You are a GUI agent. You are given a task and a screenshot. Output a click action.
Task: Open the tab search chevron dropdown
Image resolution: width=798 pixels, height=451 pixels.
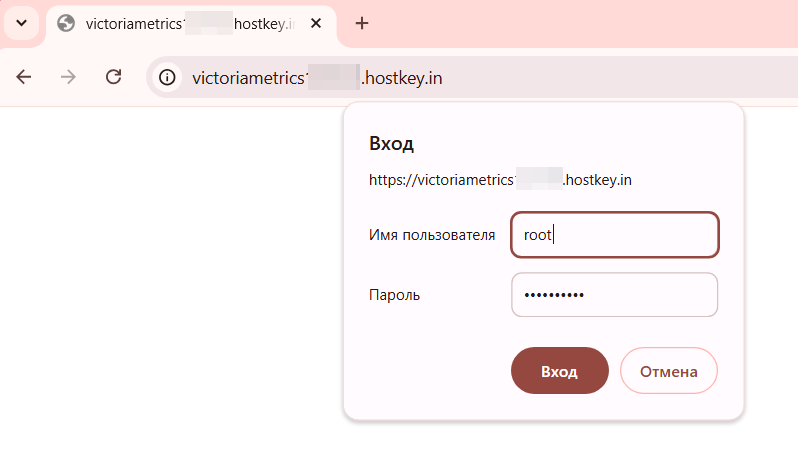pyautogui.click(x=21, y=23)
